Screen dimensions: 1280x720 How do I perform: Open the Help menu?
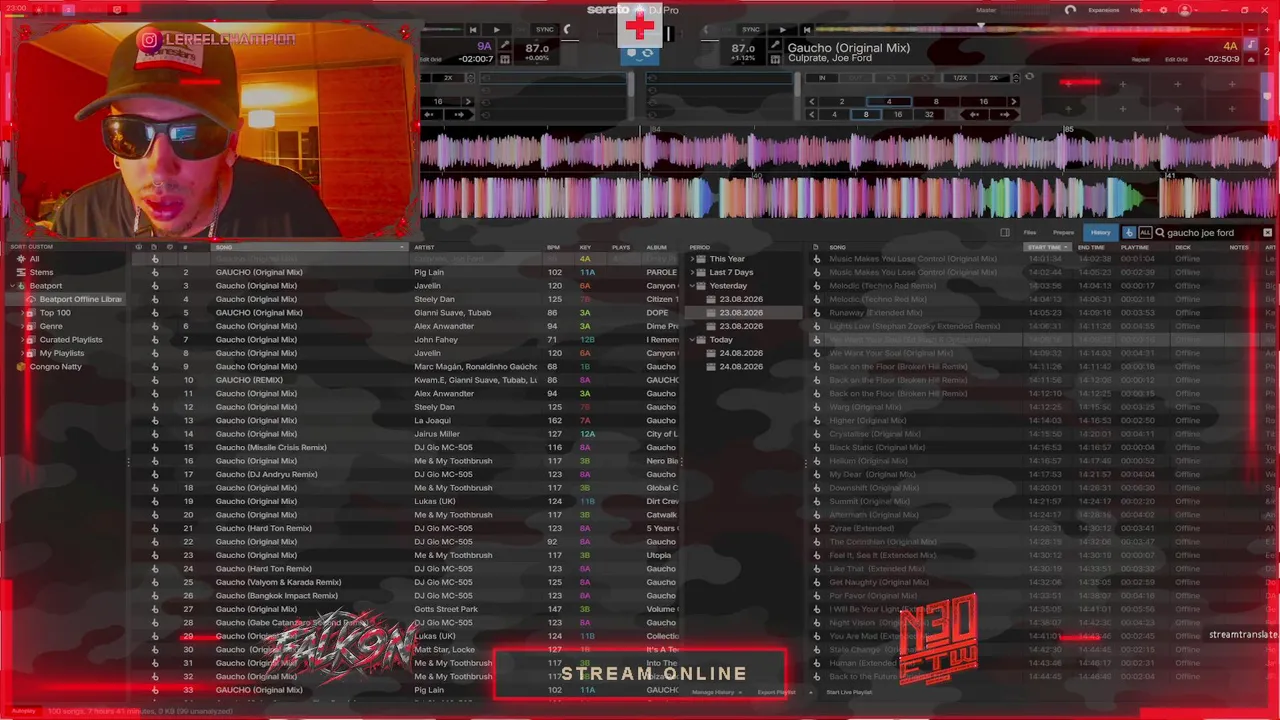point(1138,10)
